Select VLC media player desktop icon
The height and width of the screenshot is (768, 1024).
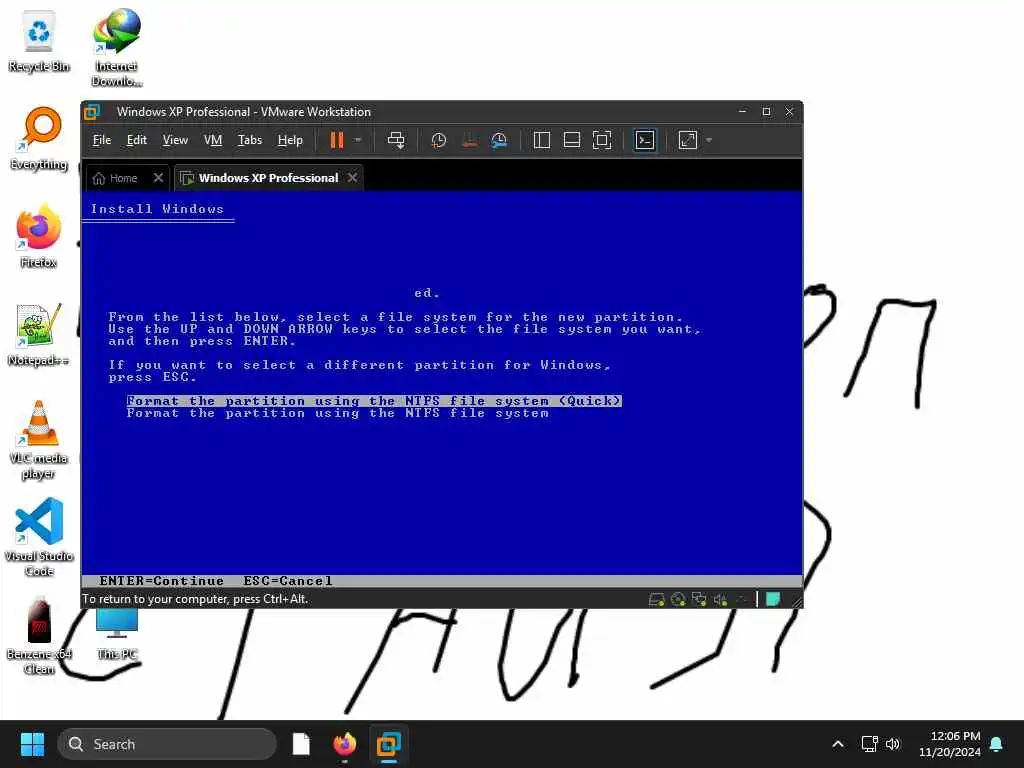tap(39, 440)
